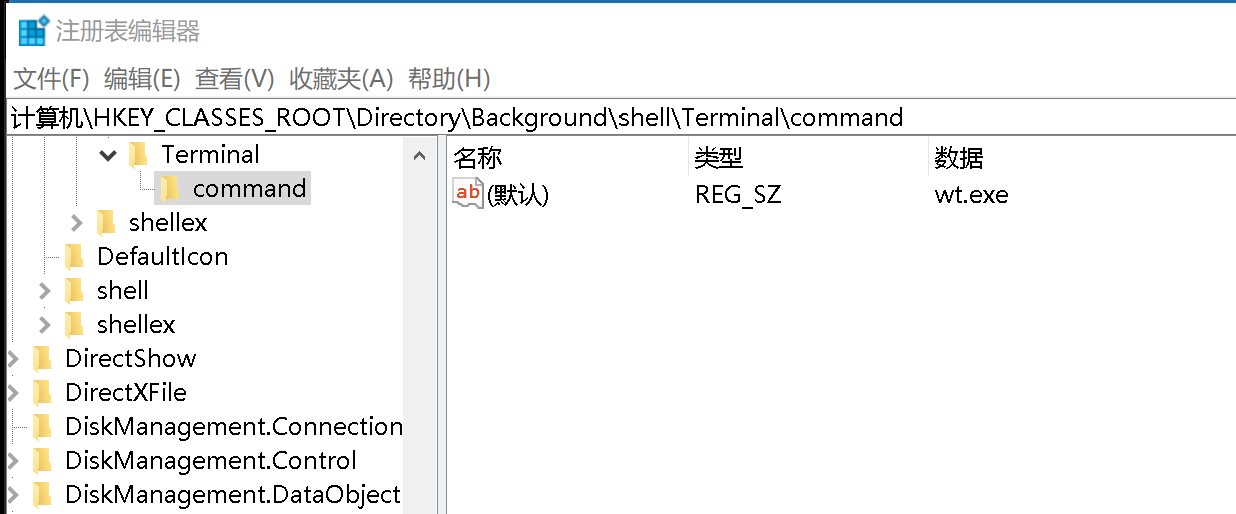Collapse the Terminal tree node
The width and height of the screenshot is (1236, 514).
pyautogui.click(x=108, y=155)
